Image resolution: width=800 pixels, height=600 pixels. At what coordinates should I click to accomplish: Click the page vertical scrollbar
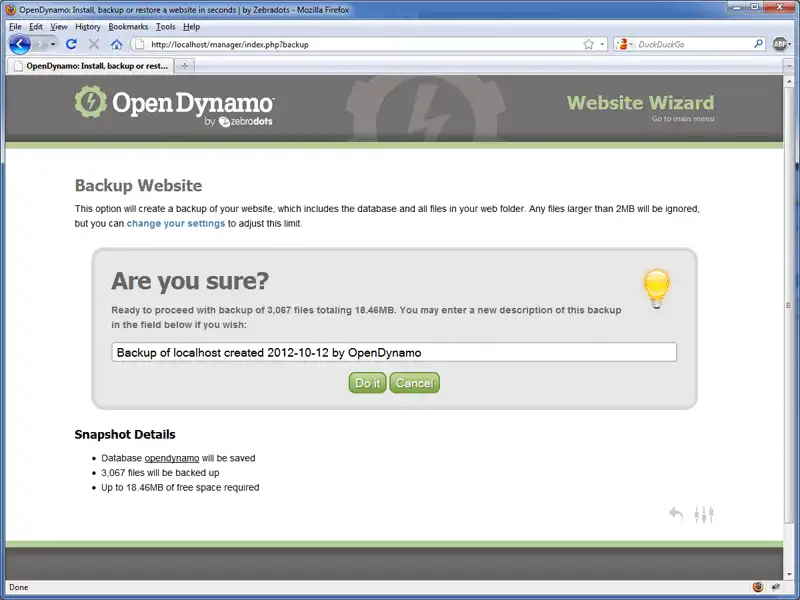(x=789, y=305)
